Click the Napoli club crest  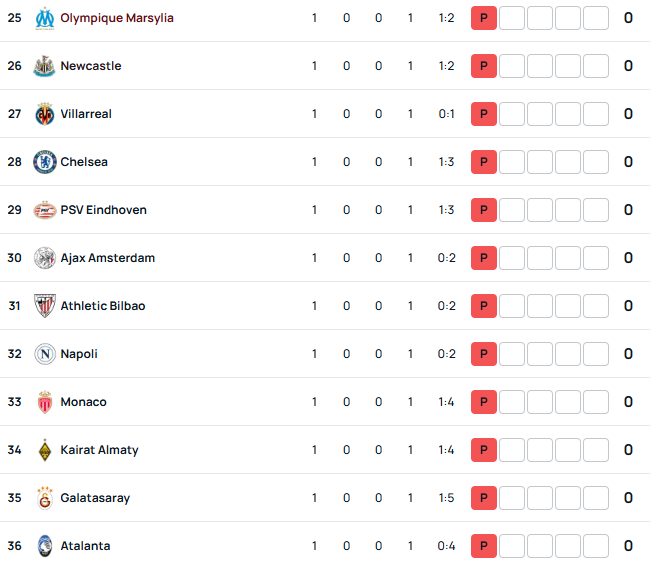coord(45,354)
